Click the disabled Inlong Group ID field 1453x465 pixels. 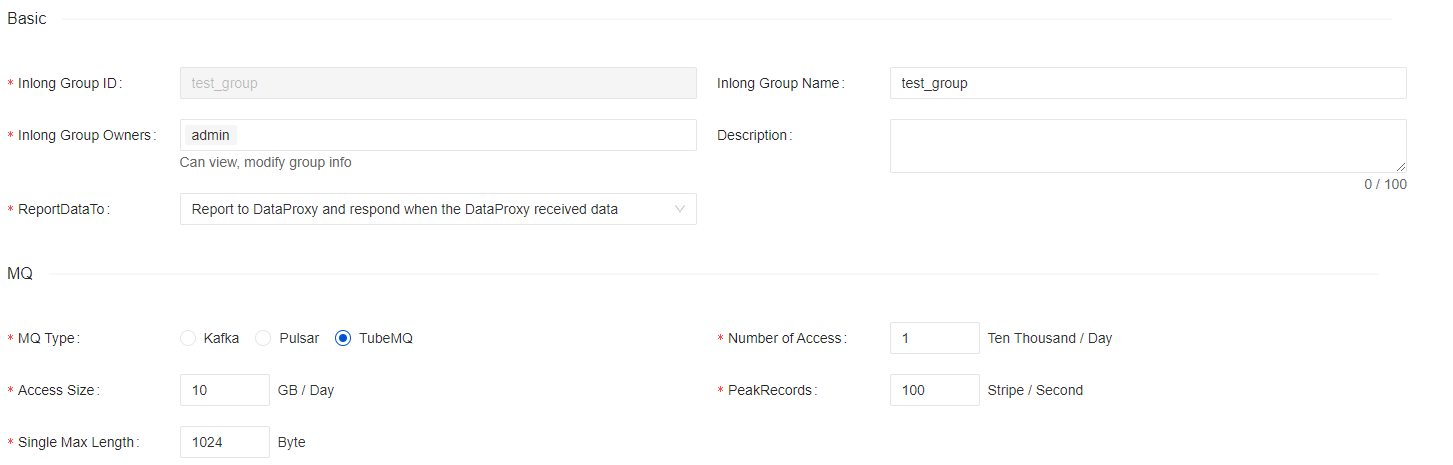(437, 83)
